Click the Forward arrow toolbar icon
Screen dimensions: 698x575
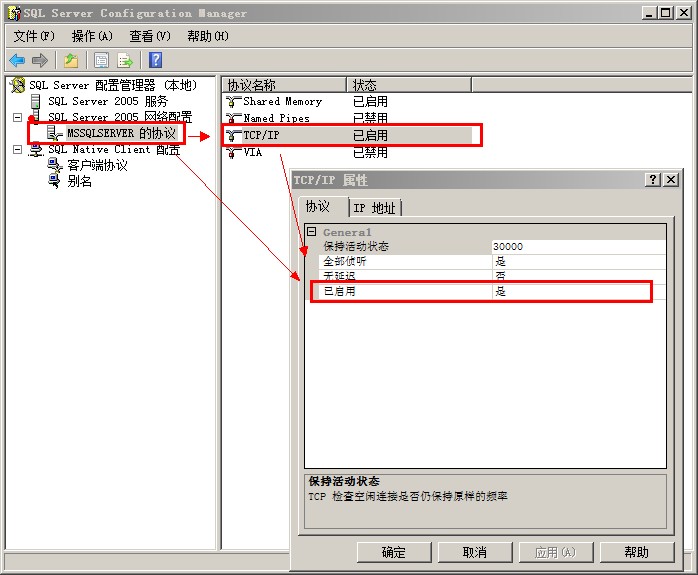point(40,60)
